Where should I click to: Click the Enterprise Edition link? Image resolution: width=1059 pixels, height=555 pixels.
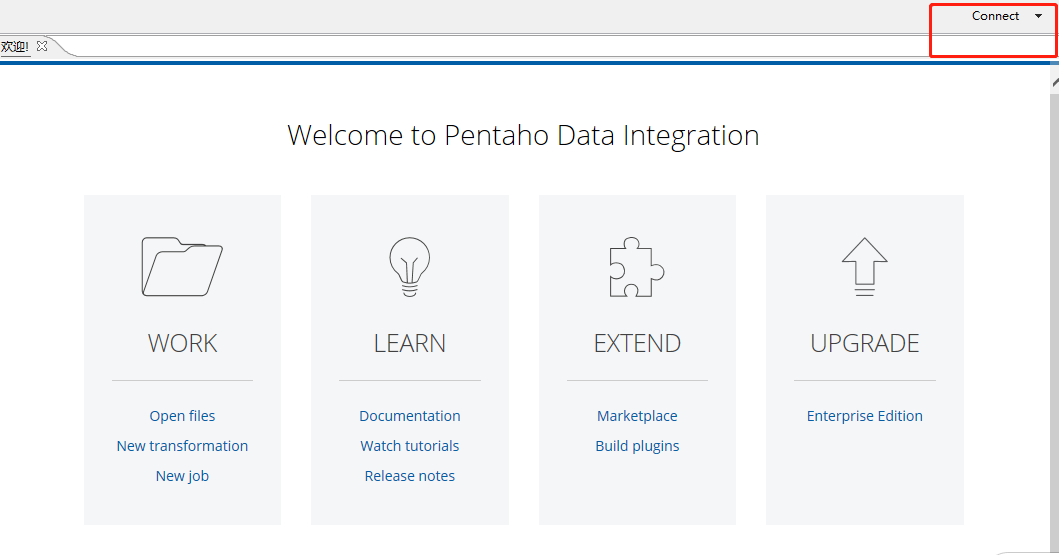(x=865, y=416)
